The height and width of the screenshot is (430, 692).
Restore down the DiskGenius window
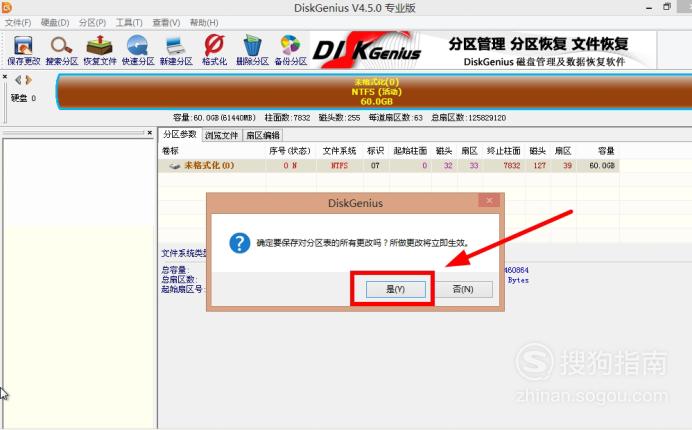(x=667, y=7)
